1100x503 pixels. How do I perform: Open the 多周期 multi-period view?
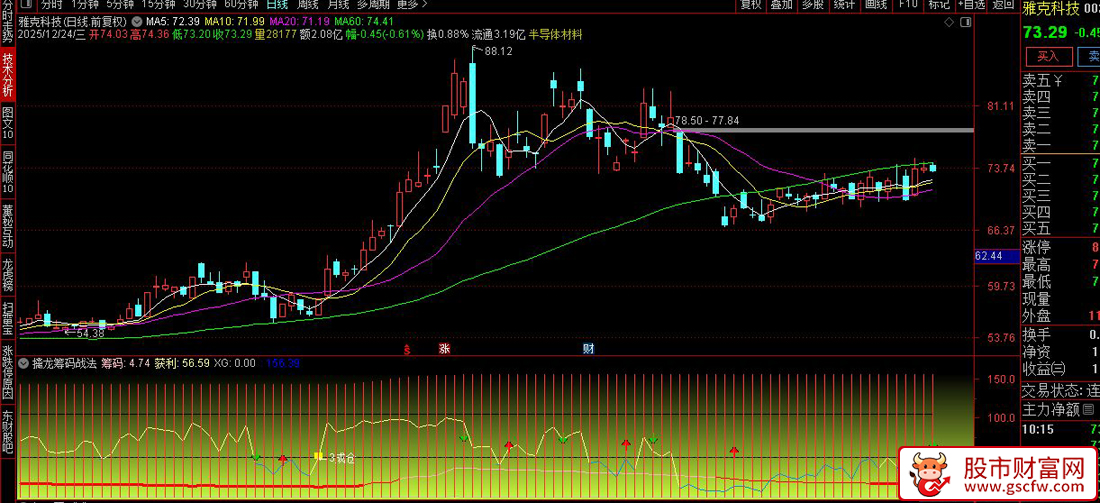tap(374, 4)
